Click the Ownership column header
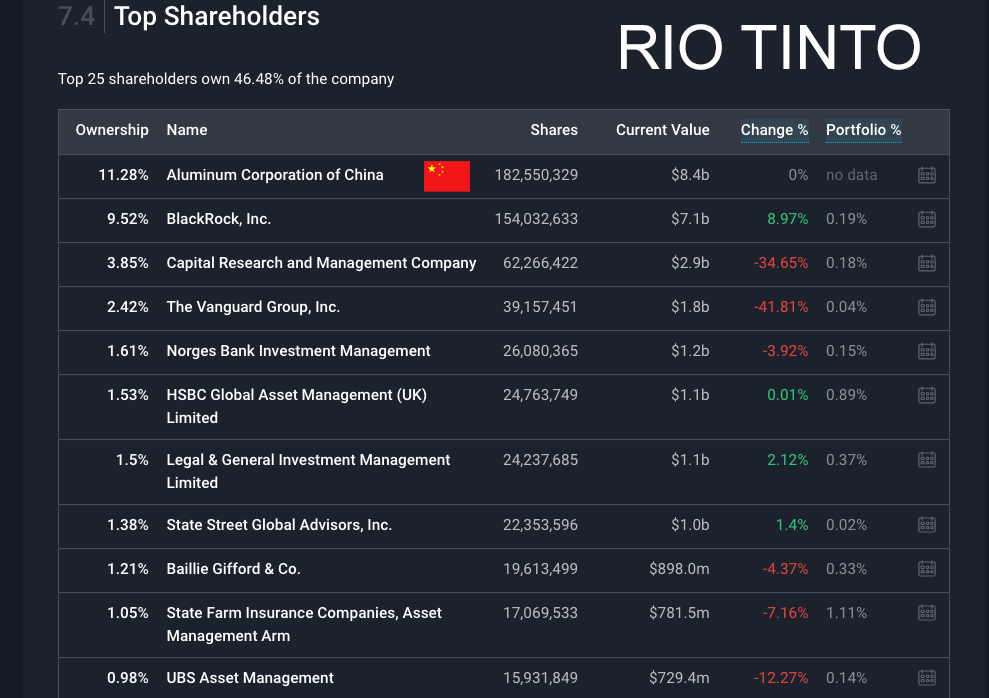Screen dimensions: 989x698 pyautogui.click(x=112, y=130)
